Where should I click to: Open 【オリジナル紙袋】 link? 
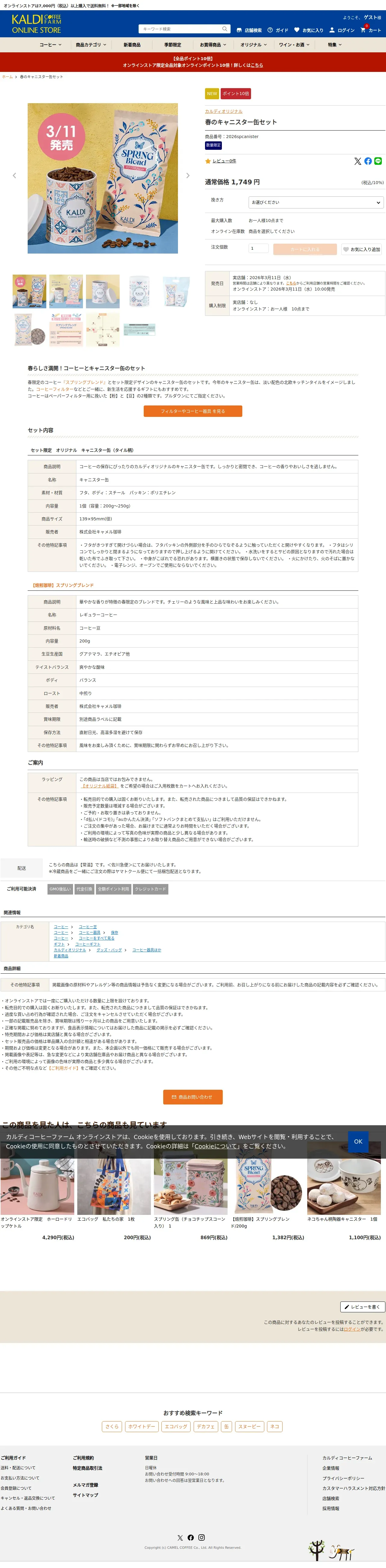(99, 786)
